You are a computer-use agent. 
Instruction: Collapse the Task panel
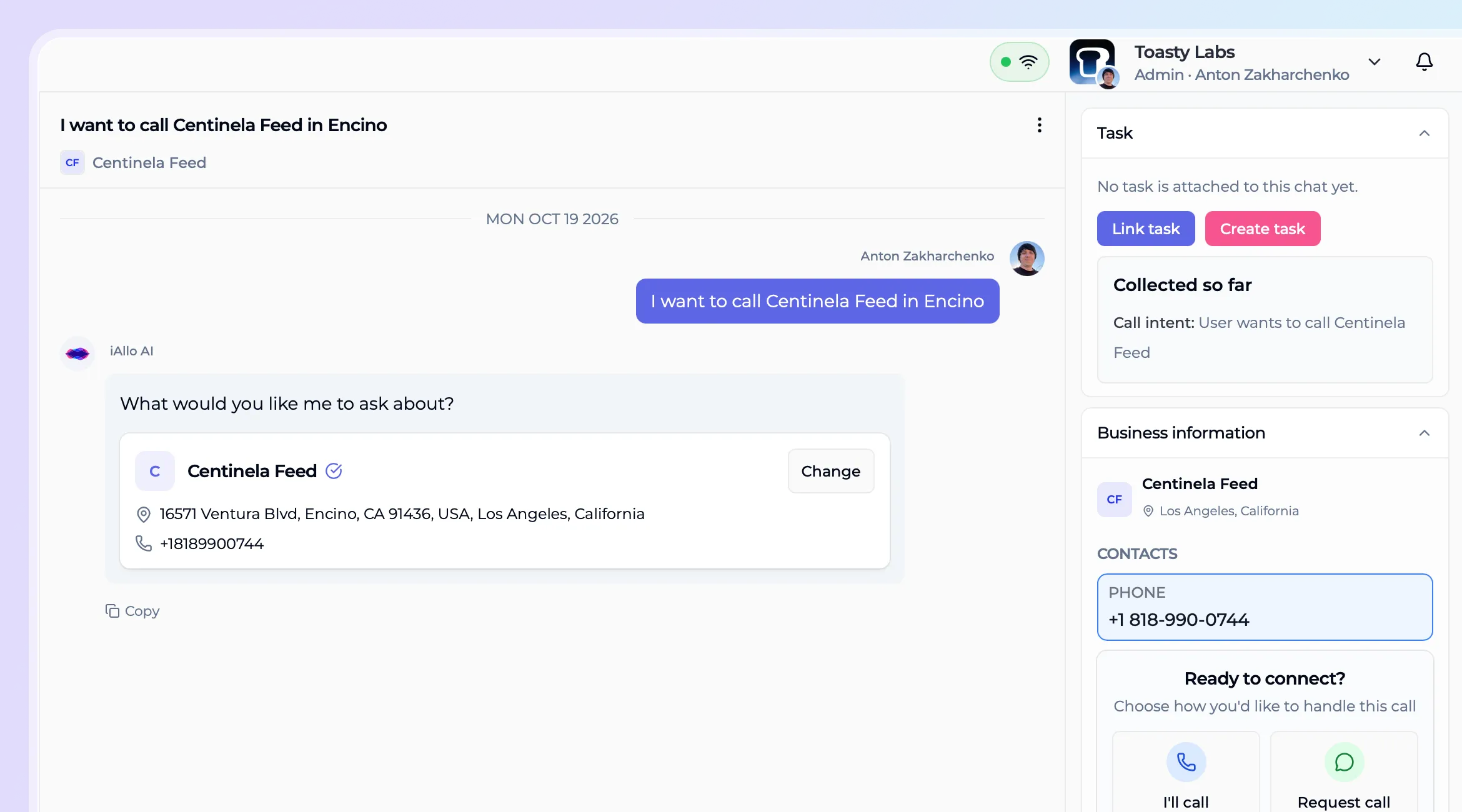(1424, 133)
